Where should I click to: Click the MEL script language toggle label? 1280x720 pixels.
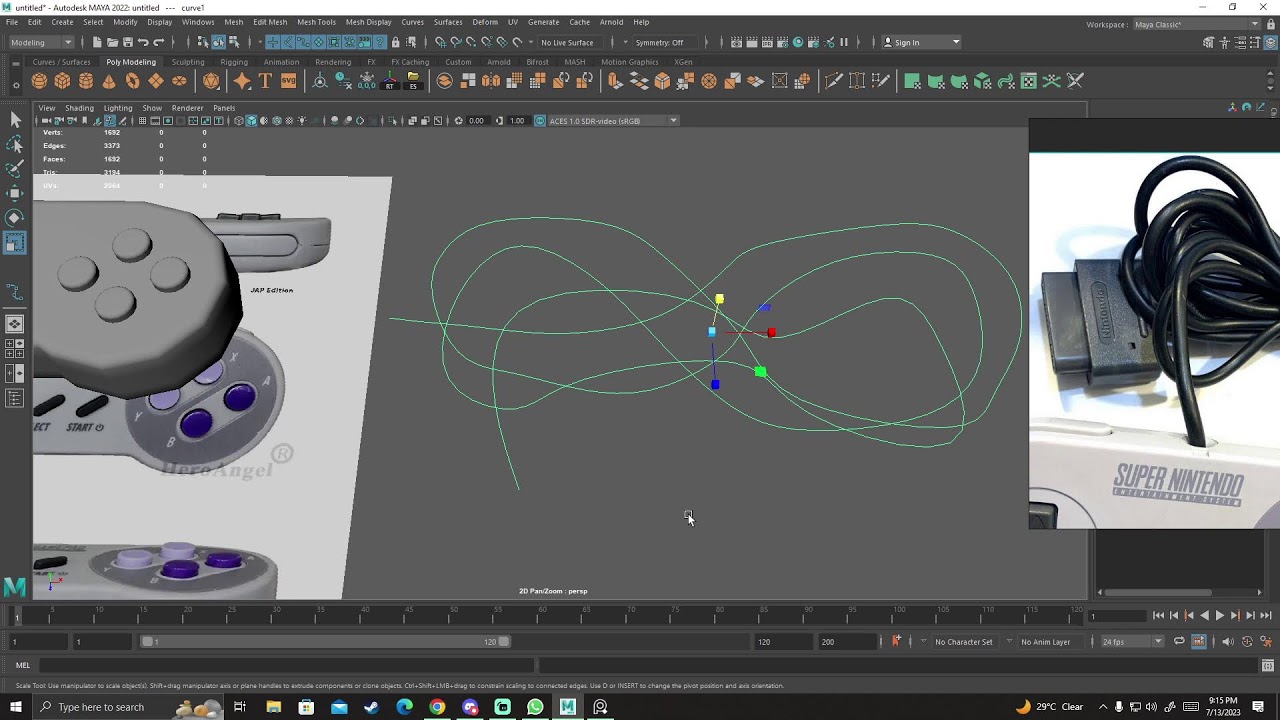point(22,665)
